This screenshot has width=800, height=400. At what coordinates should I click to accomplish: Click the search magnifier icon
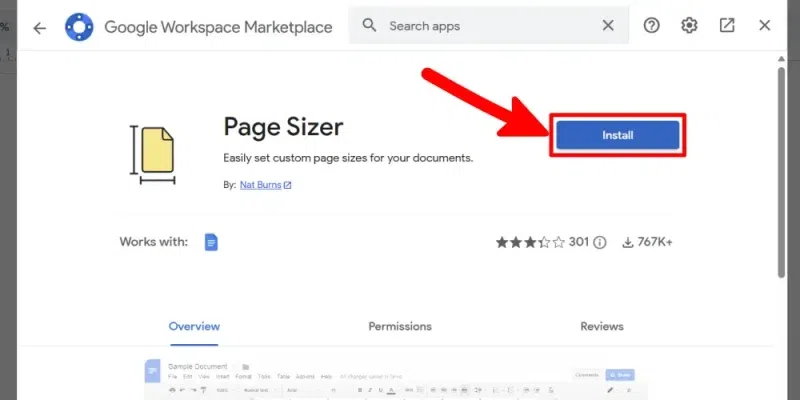click(369, 25)
